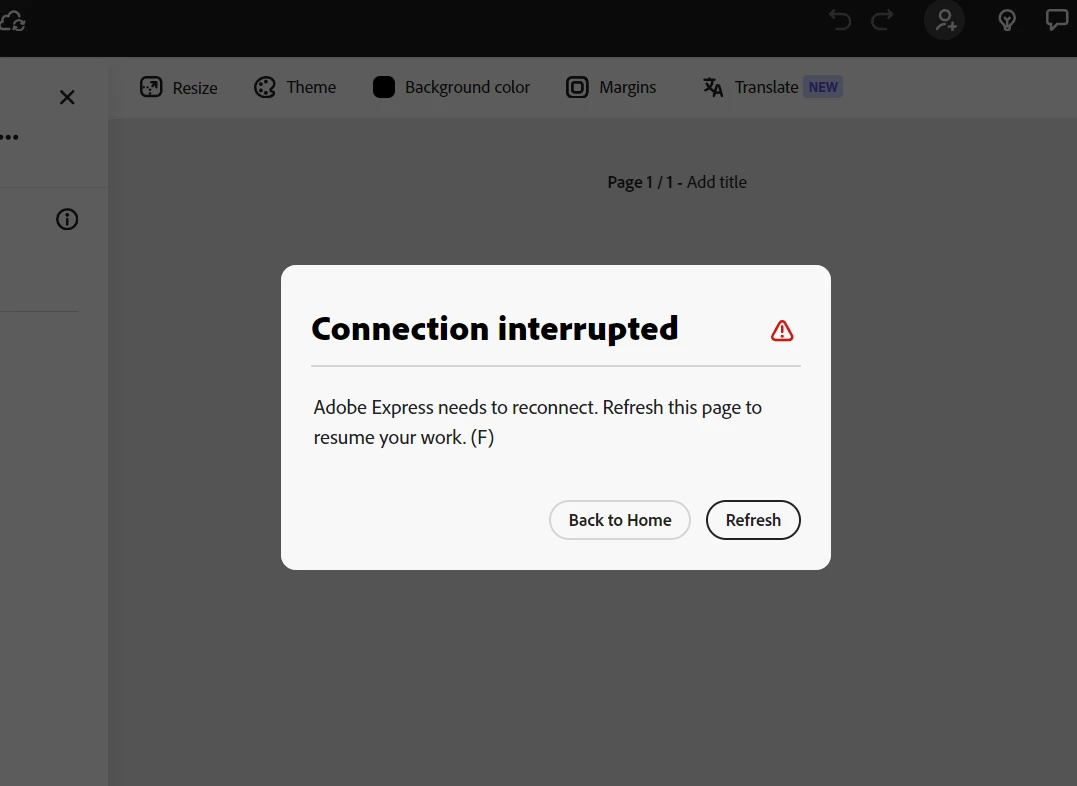The height and width of the screenshot is (786, 1077).
Task: Open the three-dot more options menu
Action: coord(10,137)
